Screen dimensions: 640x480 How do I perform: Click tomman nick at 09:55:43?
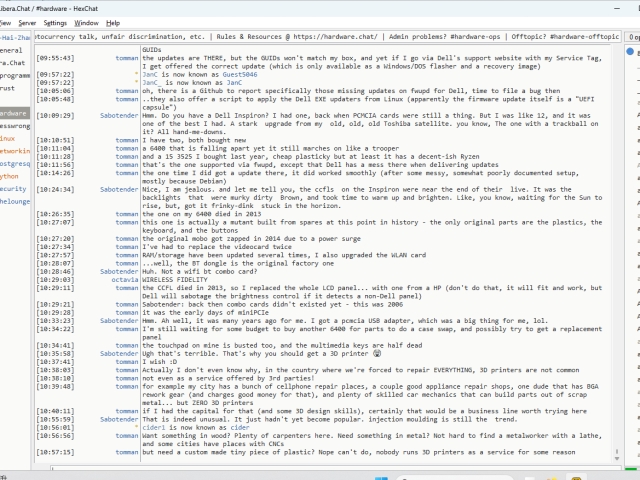(127, 58)
